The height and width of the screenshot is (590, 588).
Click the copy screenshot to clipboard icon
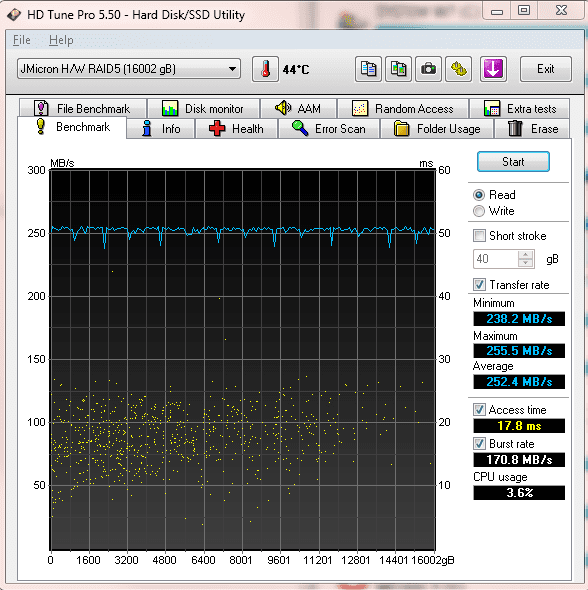398,69
